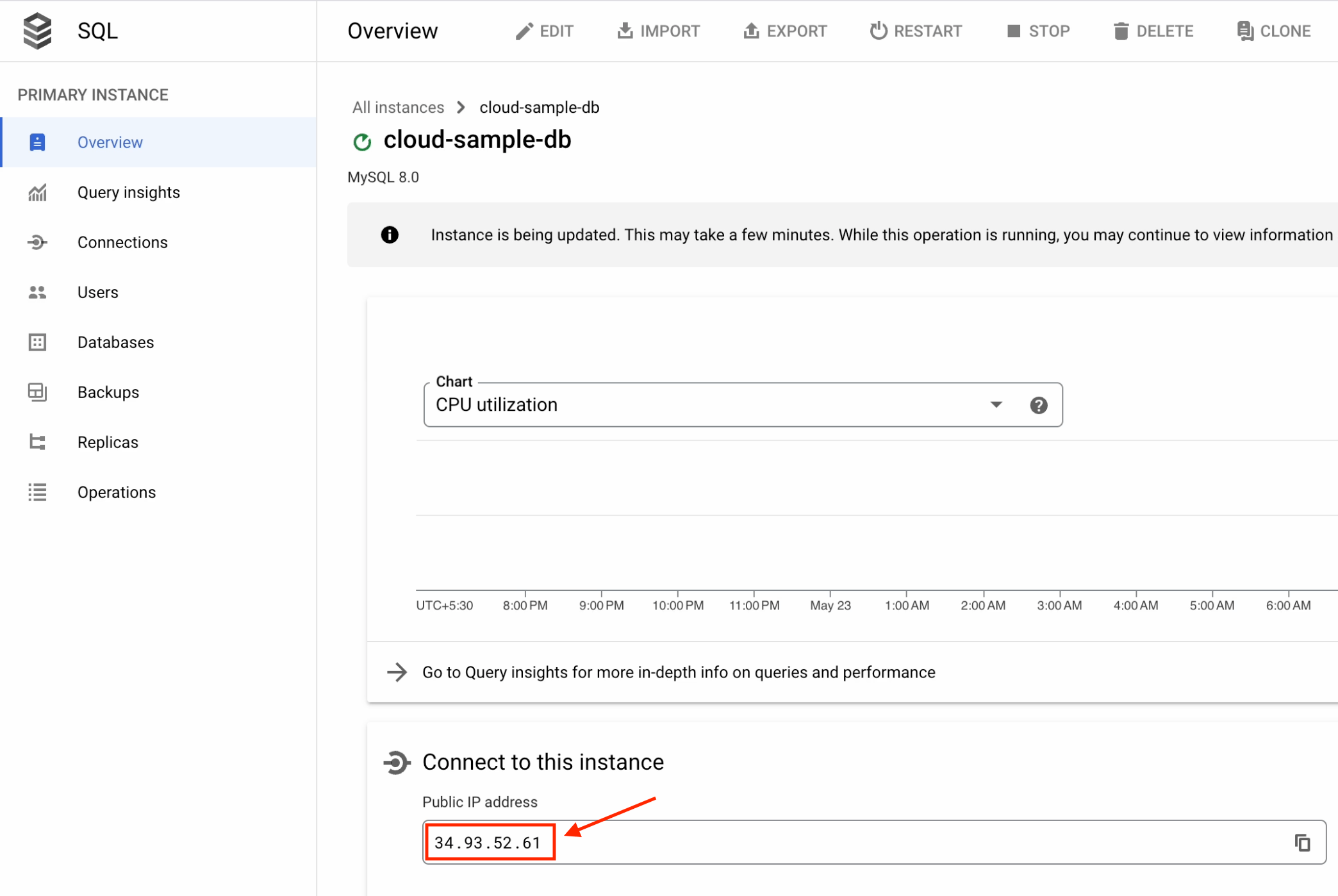Image resolution: width=1338 pixels, height=896 pixels.
Task: Open Query insights in sidebar
Action: tap(128, 192)
